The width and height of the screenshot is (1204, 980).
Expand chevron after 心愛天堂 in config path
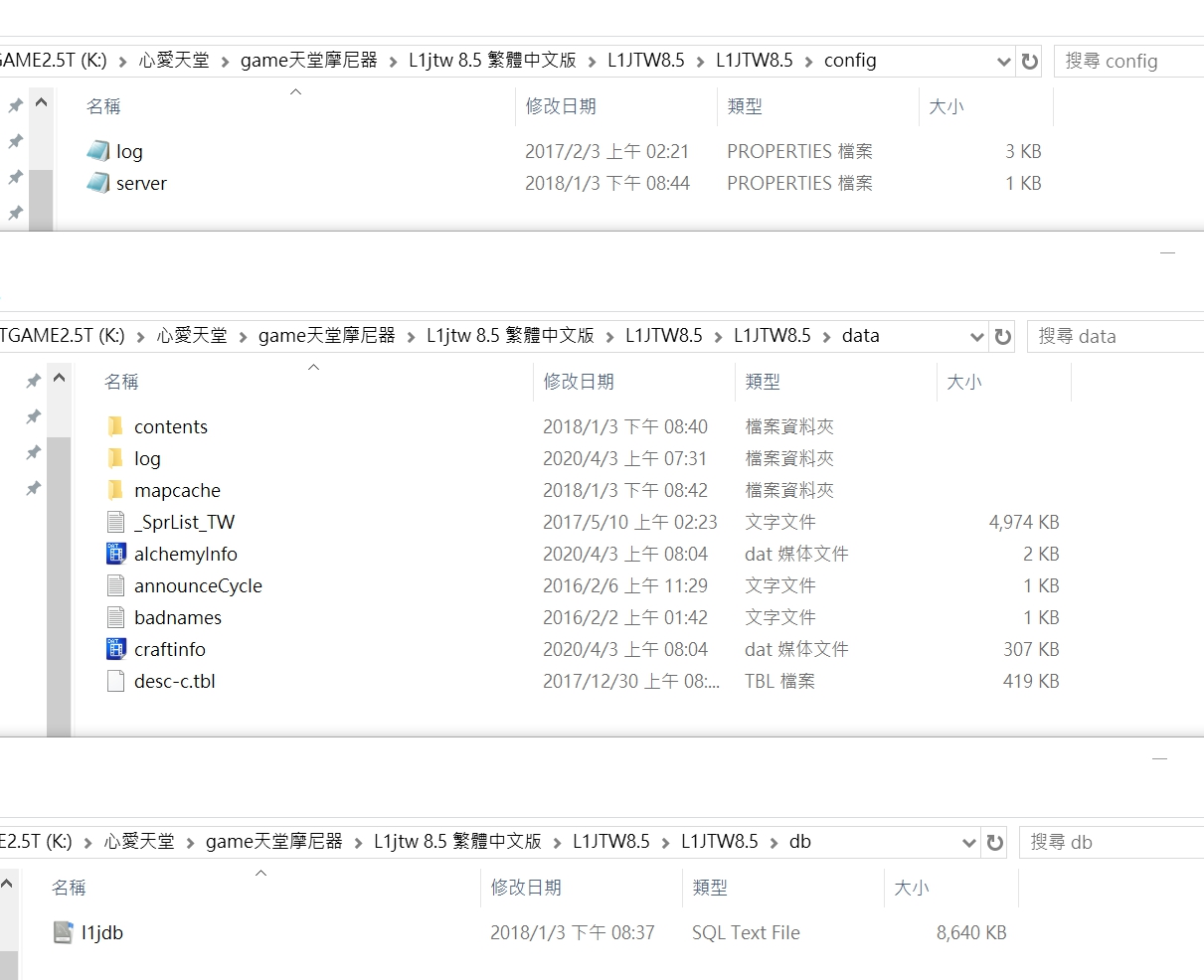225,62
